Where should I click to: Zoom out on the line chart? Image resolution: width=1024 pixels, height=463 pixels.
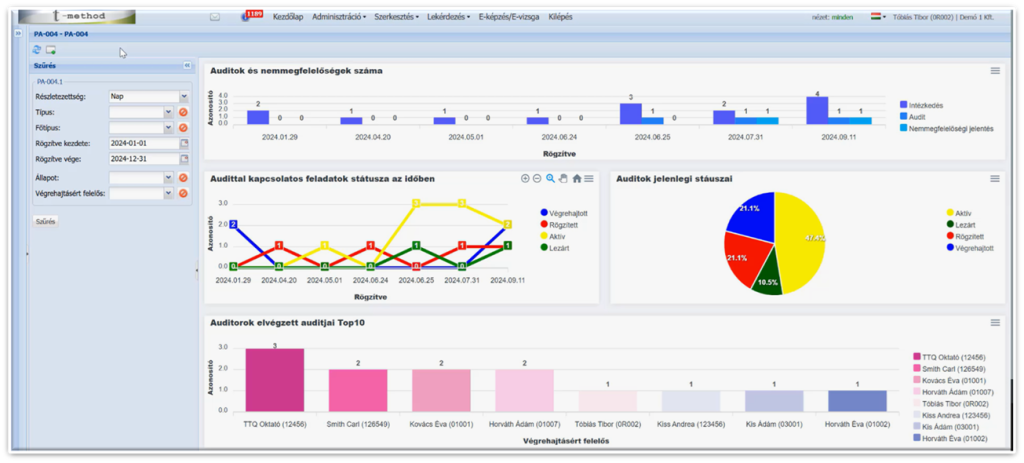coord(538,178)
